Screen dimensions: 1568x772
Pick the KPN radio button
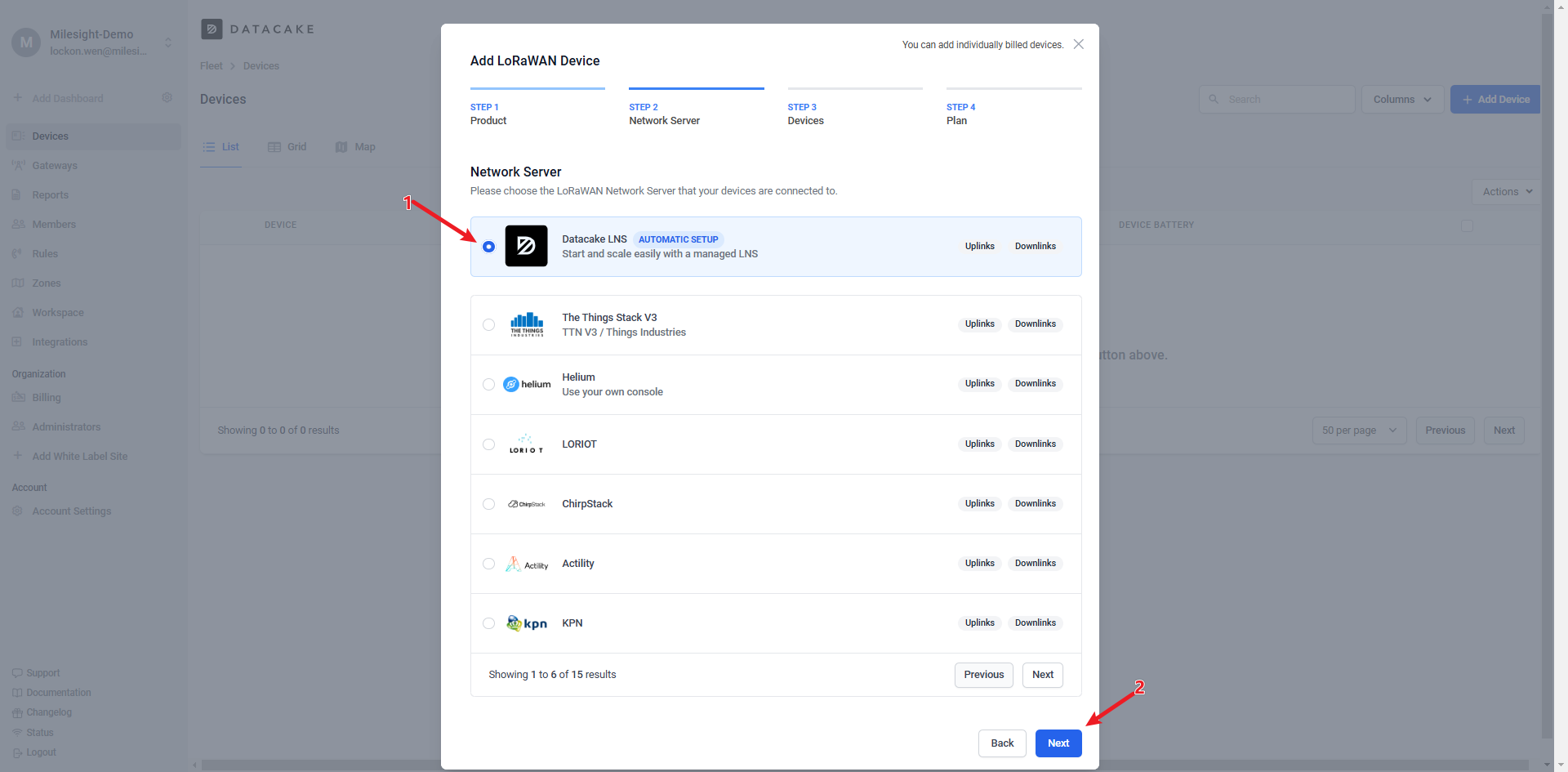(x=488, y=623)
